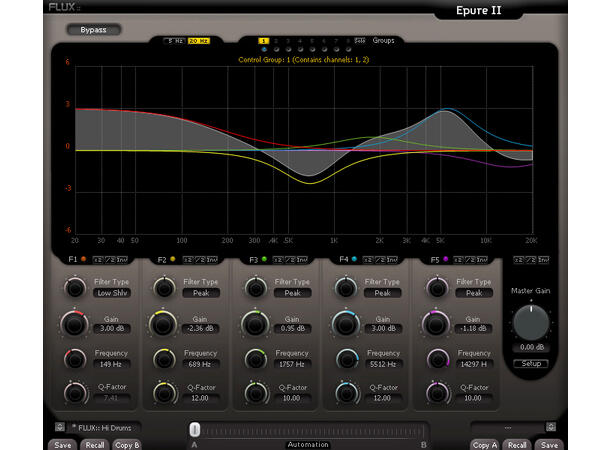
Task: Select the 5 Hz display range option
Action: (175, 41)
